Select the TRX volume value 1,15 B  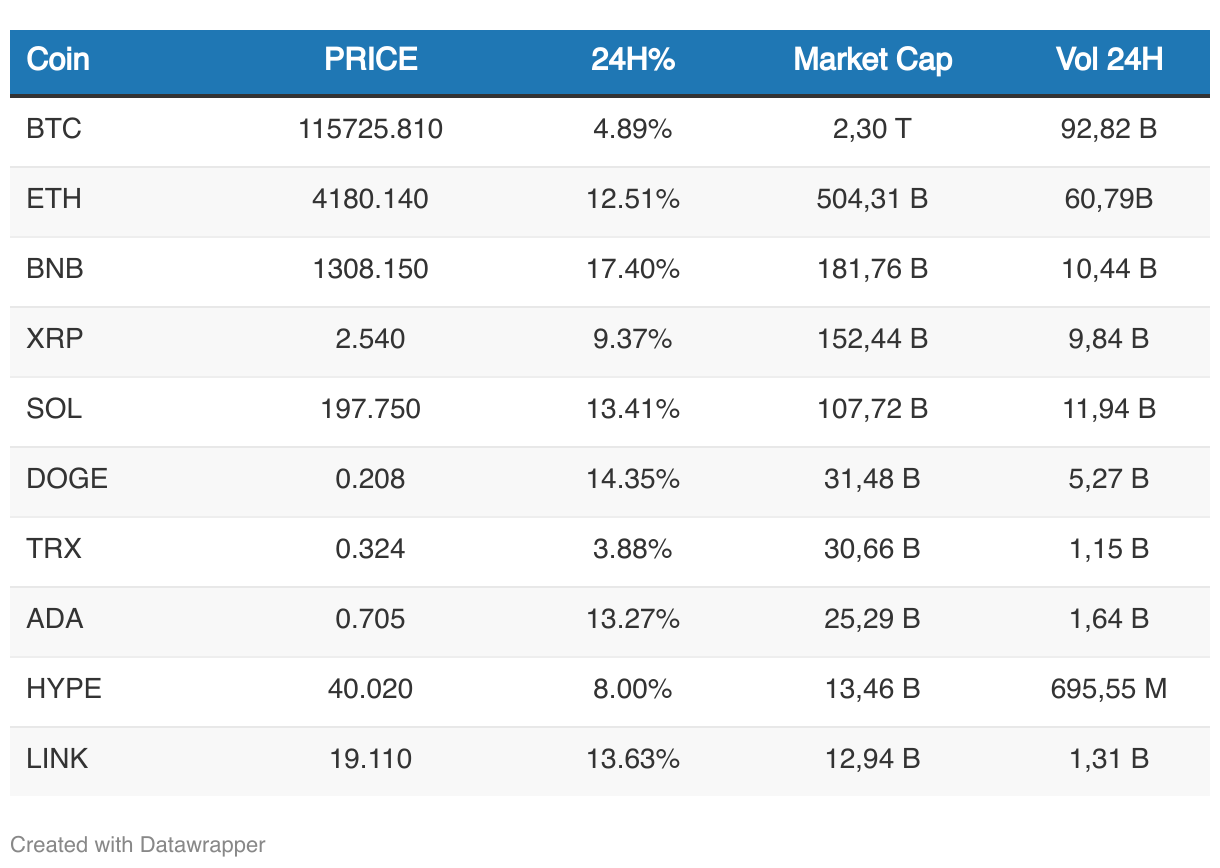pyautogui.click(x=1109, y=549)
